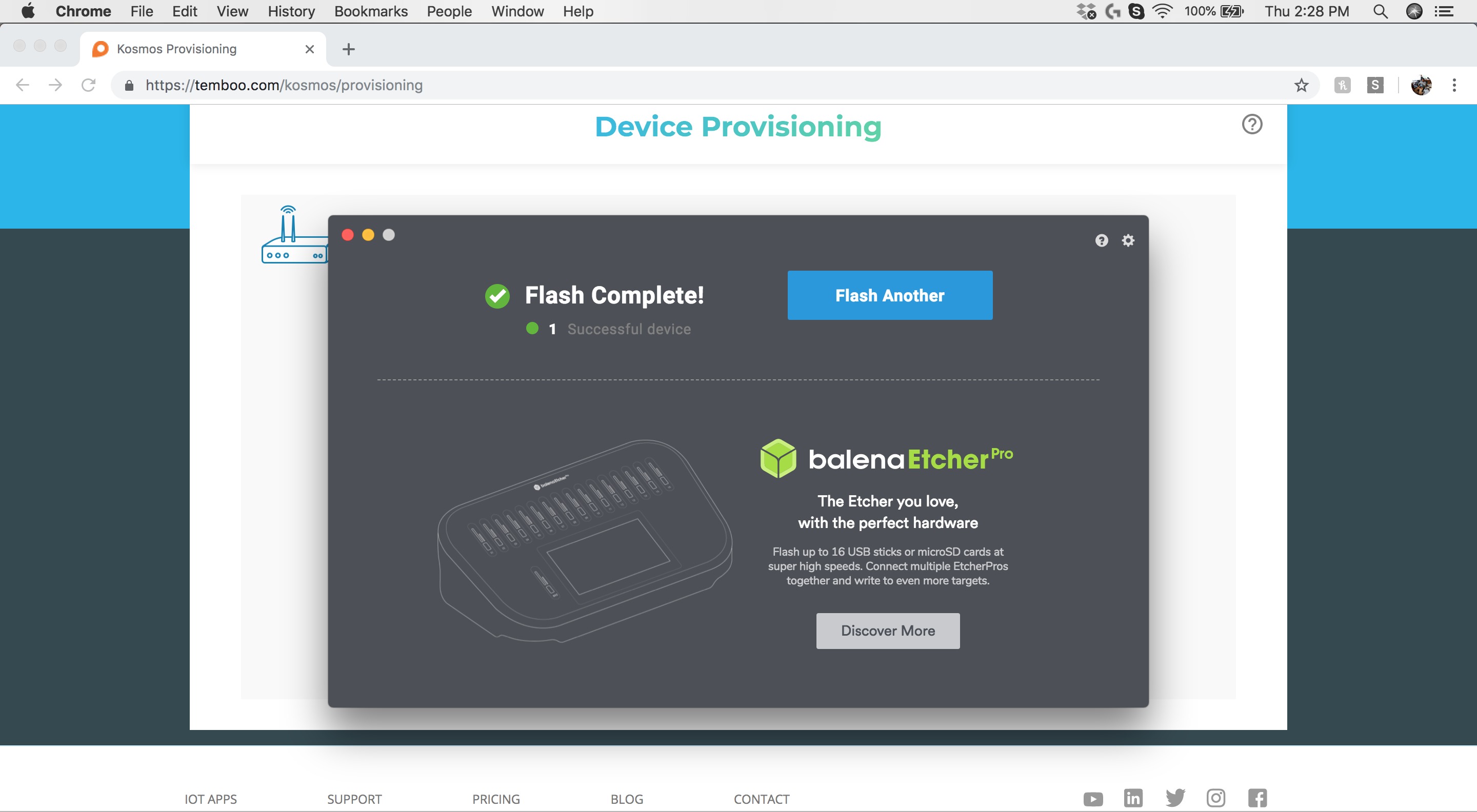Open the People menu
Viewport: 1477px width, 812px height.
449,11
